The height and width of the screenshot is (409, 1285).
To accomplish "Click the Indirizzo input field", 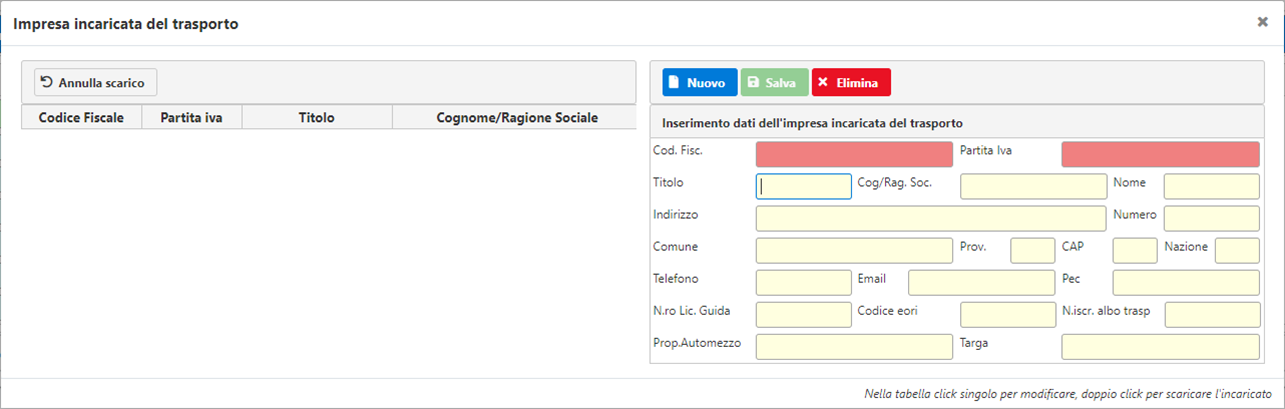I will point(932,218).
